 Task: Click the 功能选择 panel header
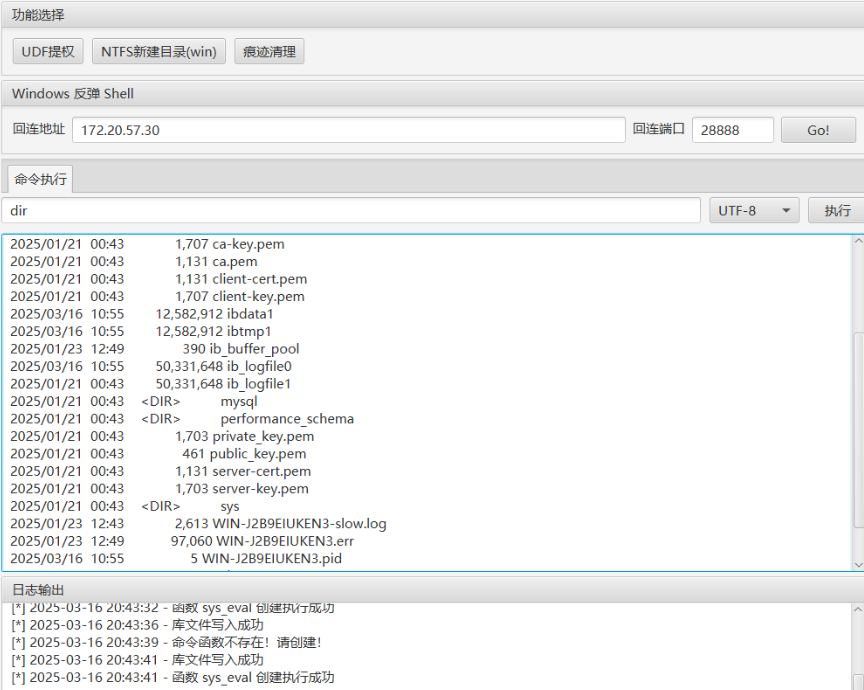[x=38, y=14]
